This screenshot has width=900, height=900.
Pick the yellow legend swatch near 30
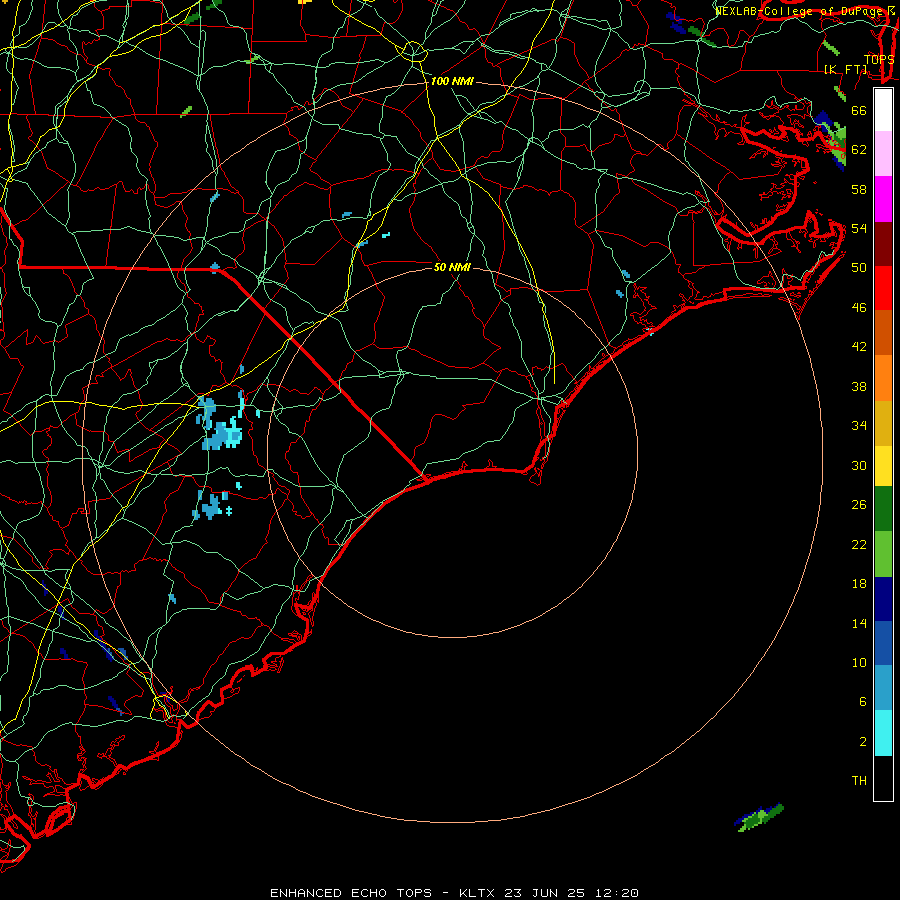click(883, 466)
